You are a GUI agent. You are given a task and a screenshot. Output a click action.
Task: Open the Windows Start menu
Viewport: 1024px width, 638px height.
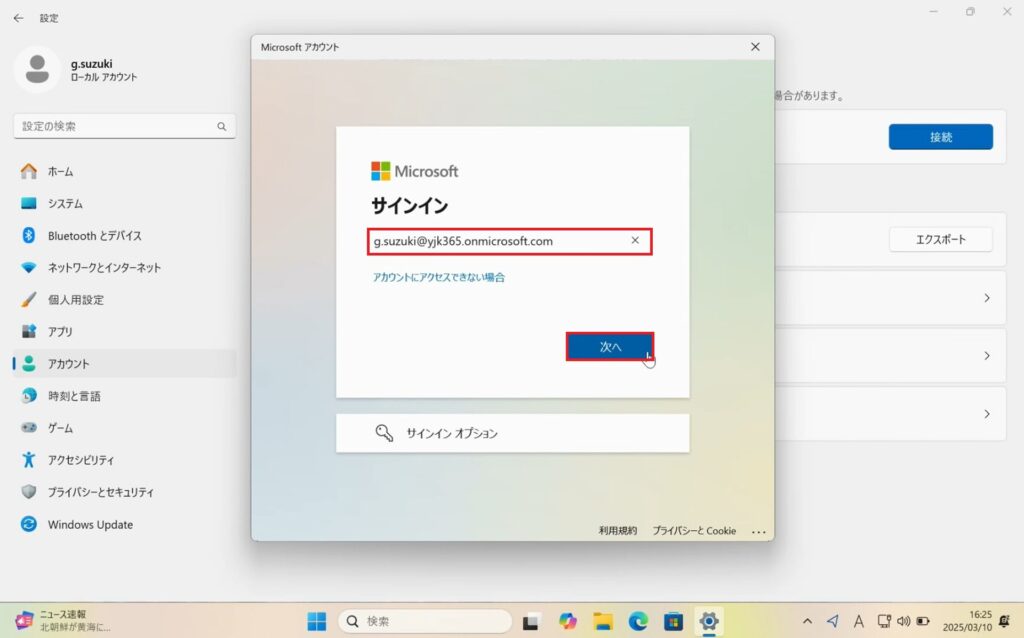pyautogui.click(x=317, y=621)
